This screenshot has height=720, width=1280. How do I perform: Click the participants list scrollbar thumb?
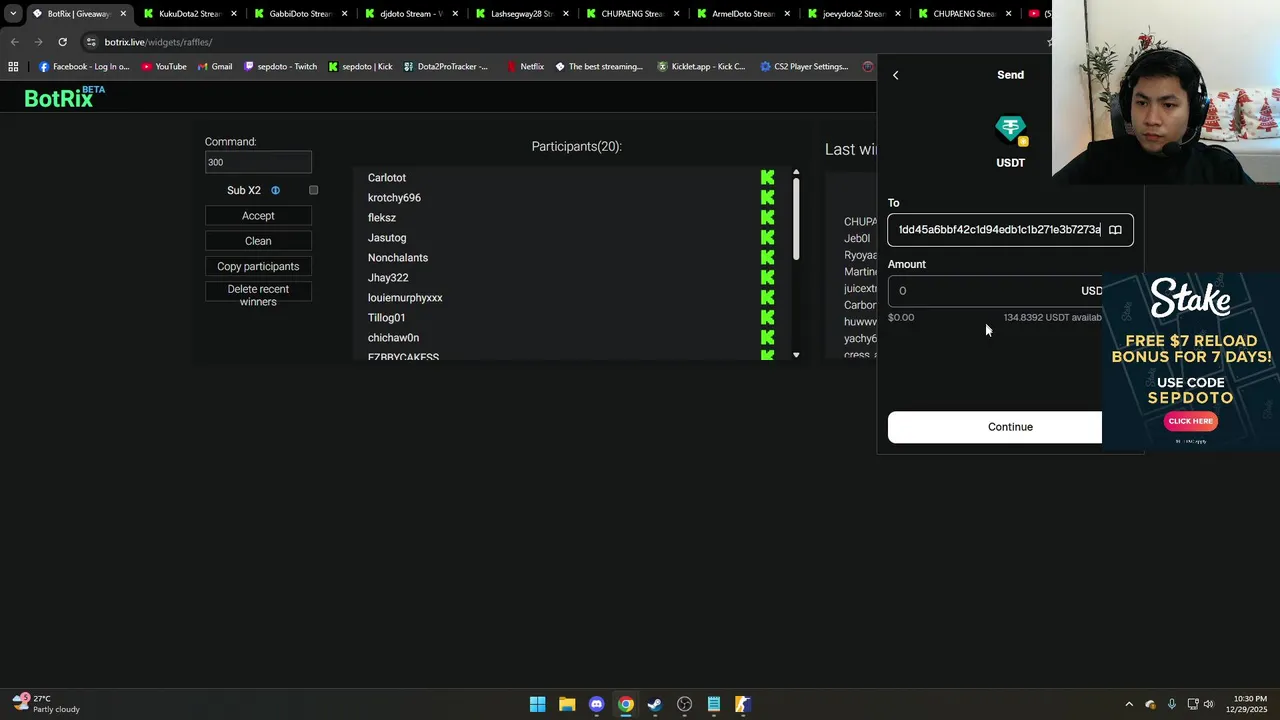tap(796, 220)
